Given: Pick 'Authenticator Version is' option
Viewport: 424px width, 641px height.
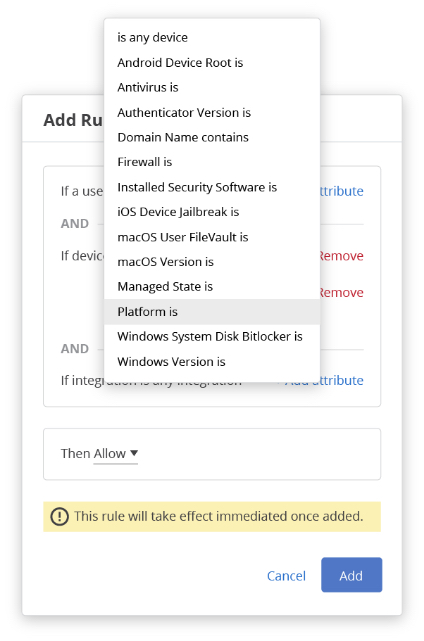Looking at the screenshot, I should coord(212,112).
